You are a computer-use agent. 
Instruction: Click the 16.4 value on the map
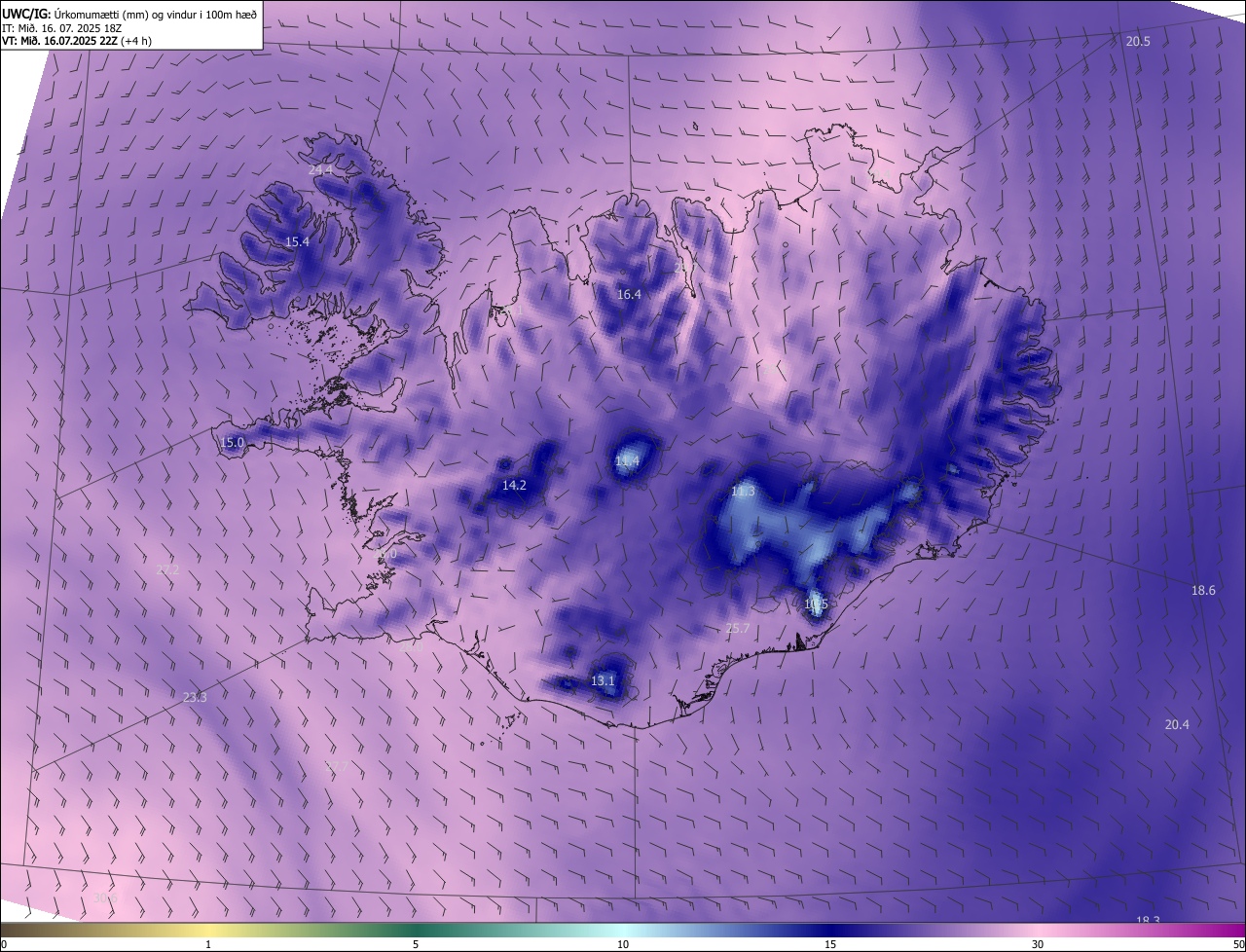629,294
